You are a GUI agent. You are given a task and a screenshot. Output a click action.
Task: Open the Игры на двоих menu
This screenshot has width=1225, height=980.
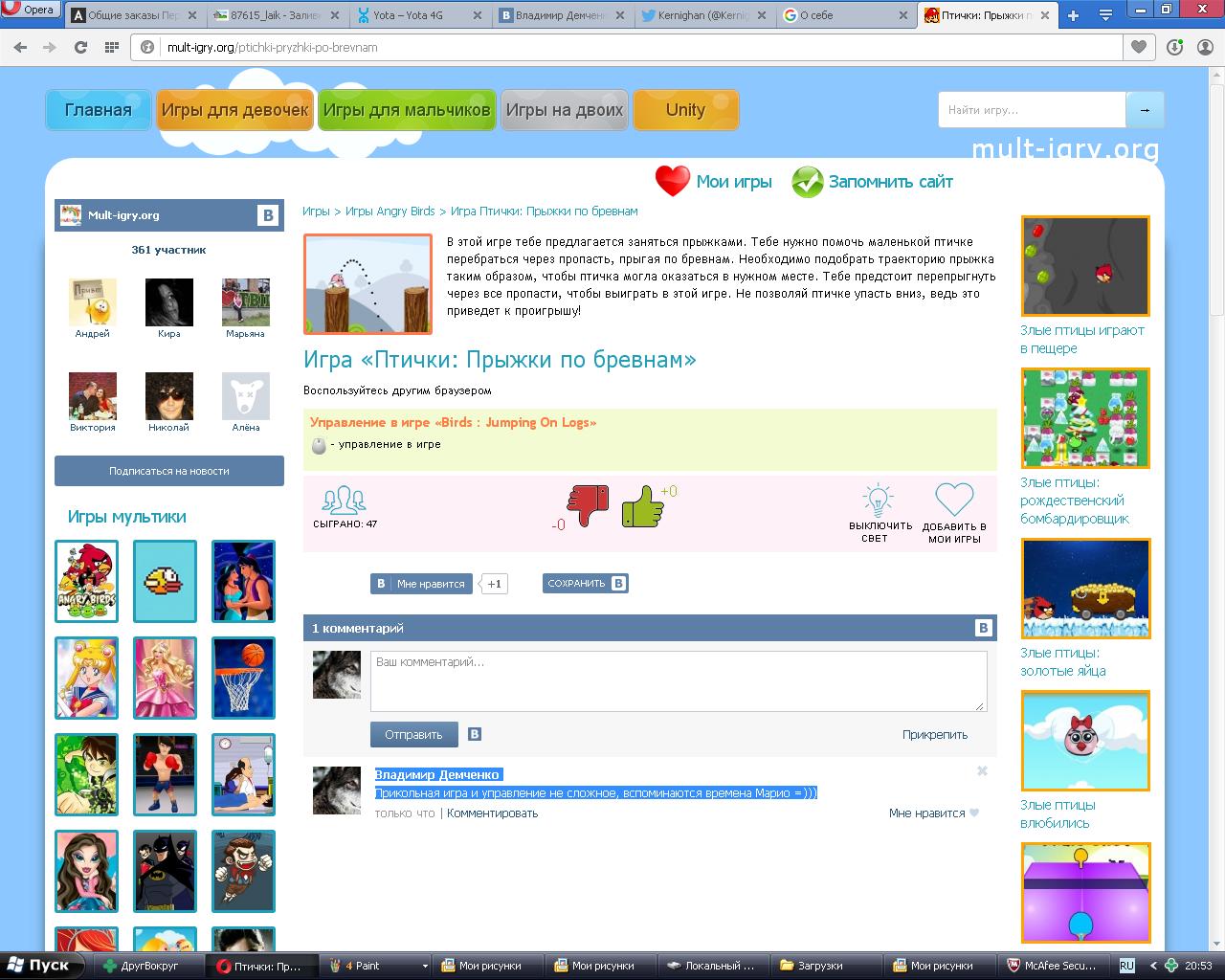tap(565, 110)
